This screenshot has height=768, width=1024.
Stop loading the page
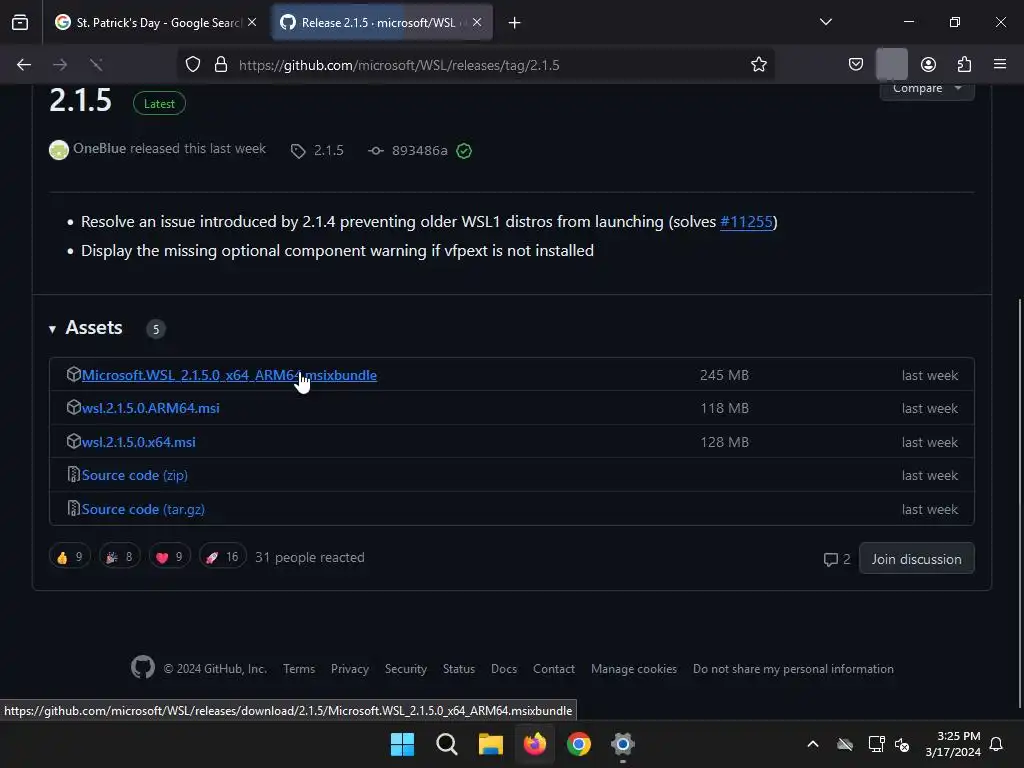96,65
